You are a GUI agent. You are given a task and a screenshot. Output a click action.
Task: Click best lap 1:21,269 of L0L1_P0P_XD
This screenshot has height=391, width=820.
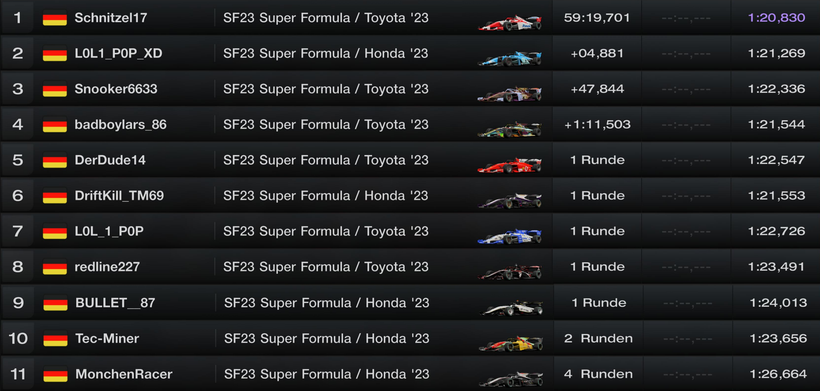click(777, 53)
